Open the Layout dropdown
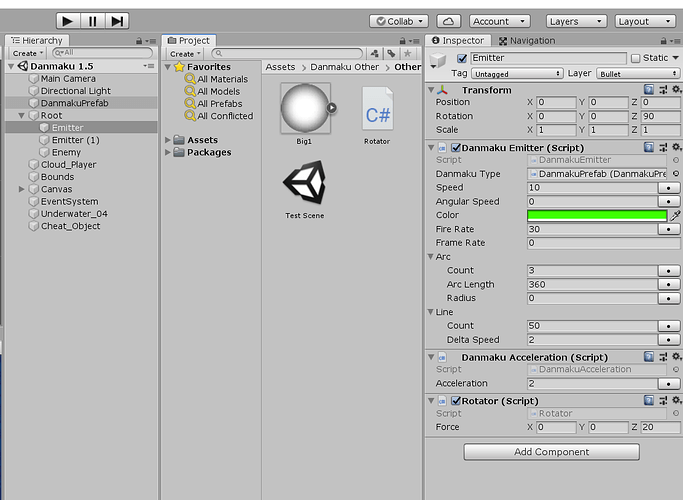 pos(645,21)
